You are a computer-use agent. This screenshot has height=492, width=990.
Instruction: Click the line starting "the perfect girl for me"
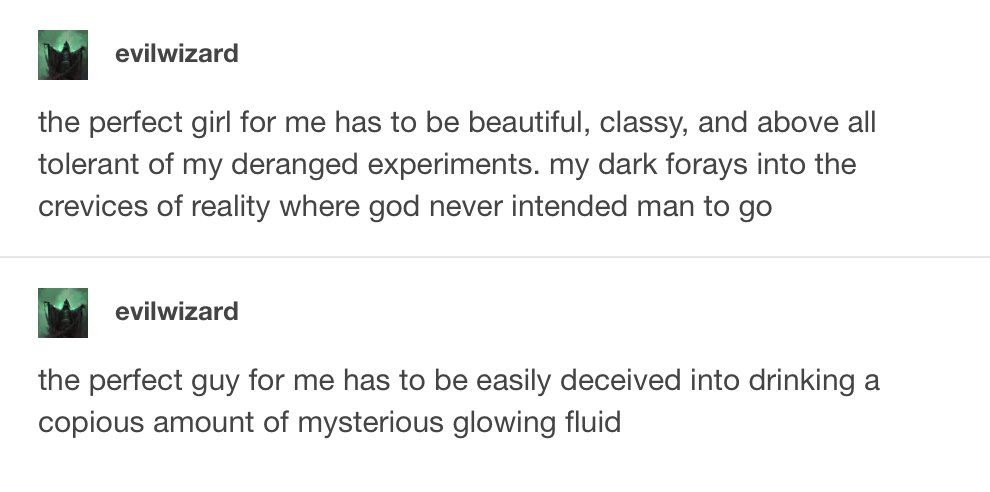[457, 123]
